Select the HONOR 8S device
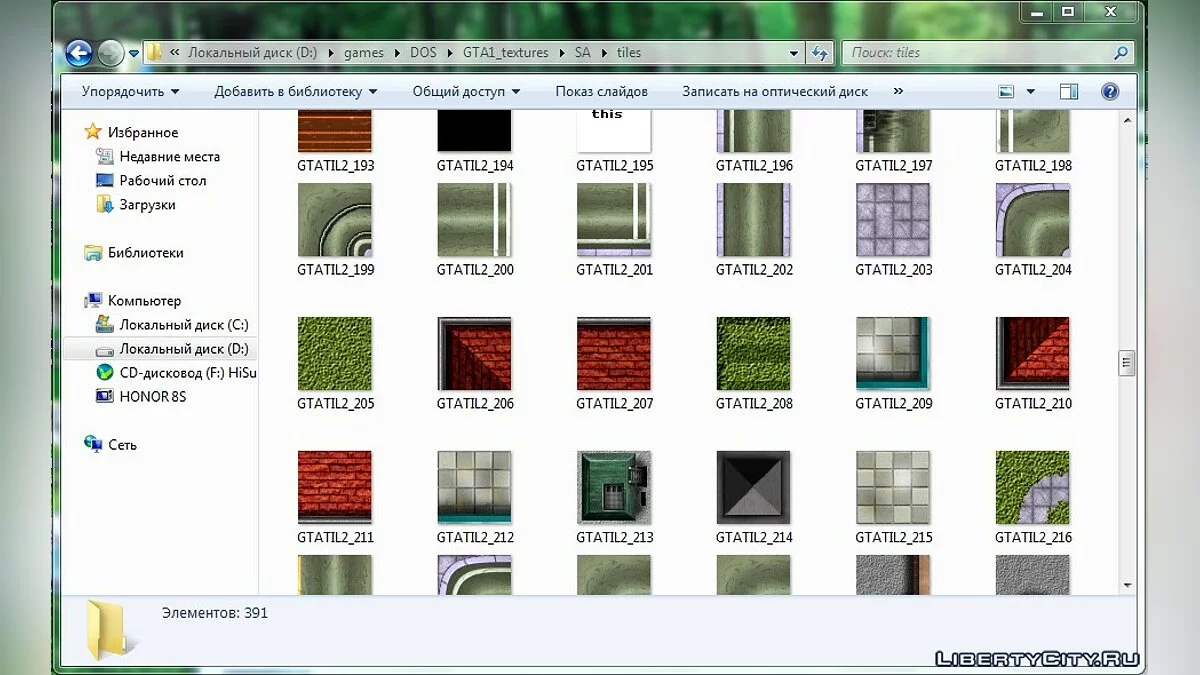The width and height of the screenshot is (1200, 675). 152,397
